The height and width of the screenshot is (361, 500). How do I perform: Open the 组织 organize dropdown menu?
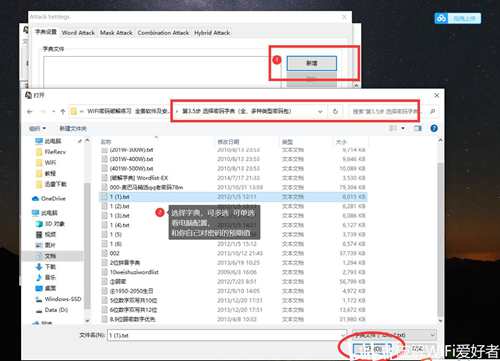[x=37, y=128]
